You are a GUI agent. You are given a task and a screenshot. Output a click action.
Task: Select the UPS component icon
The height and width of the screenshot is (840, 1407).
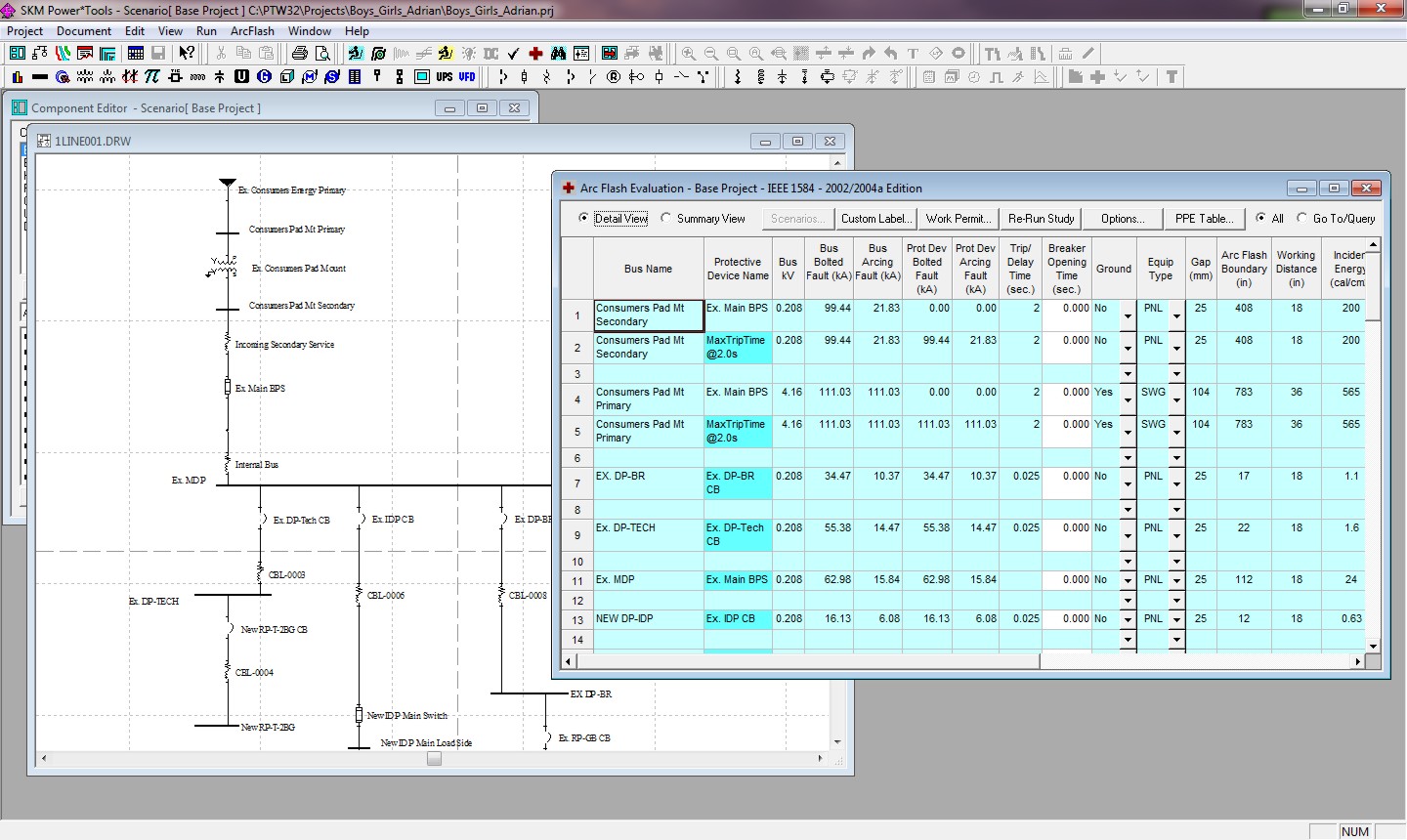(445, 76)
